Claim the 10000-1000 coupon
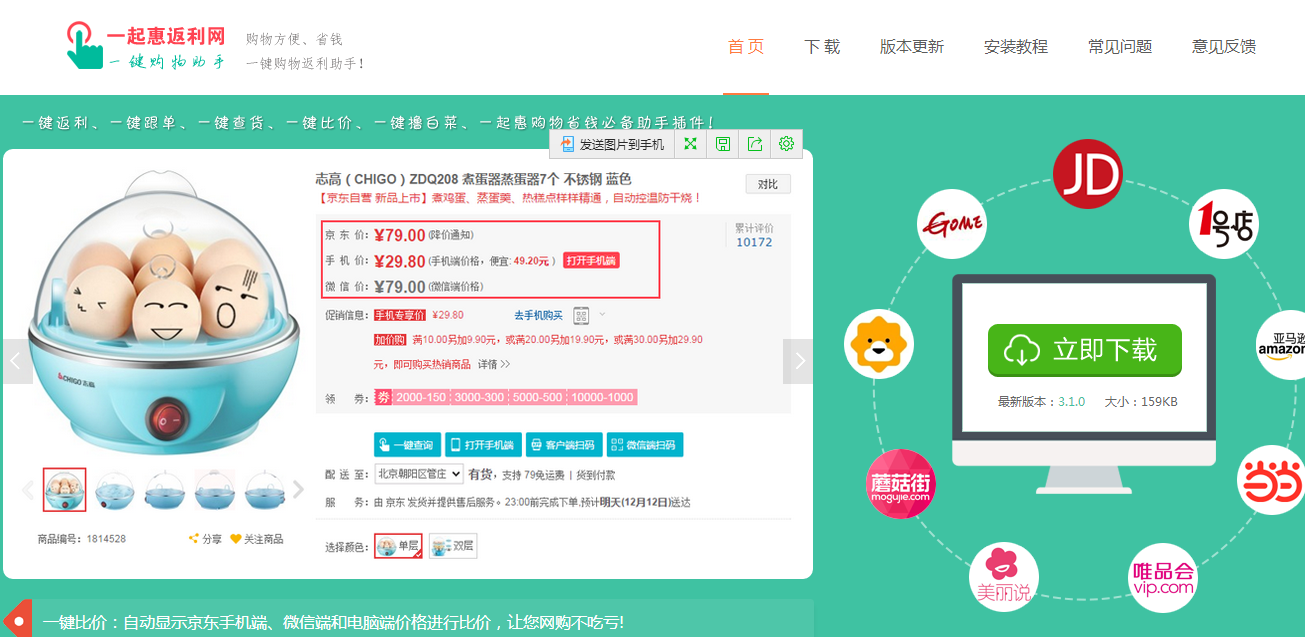 click(x=603, y=397)
